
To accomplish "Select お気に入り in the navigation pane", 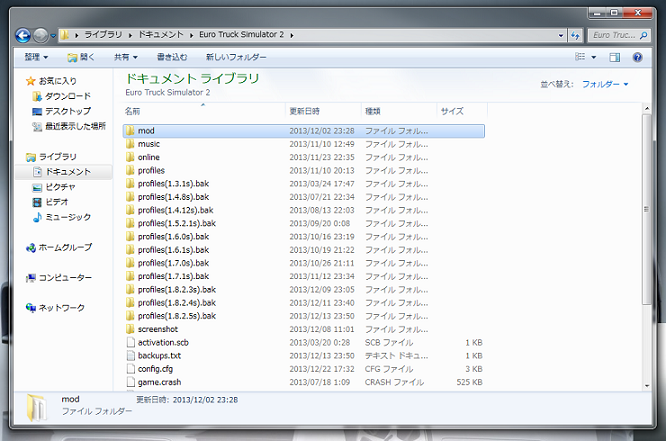I will (x=51, y=81).
